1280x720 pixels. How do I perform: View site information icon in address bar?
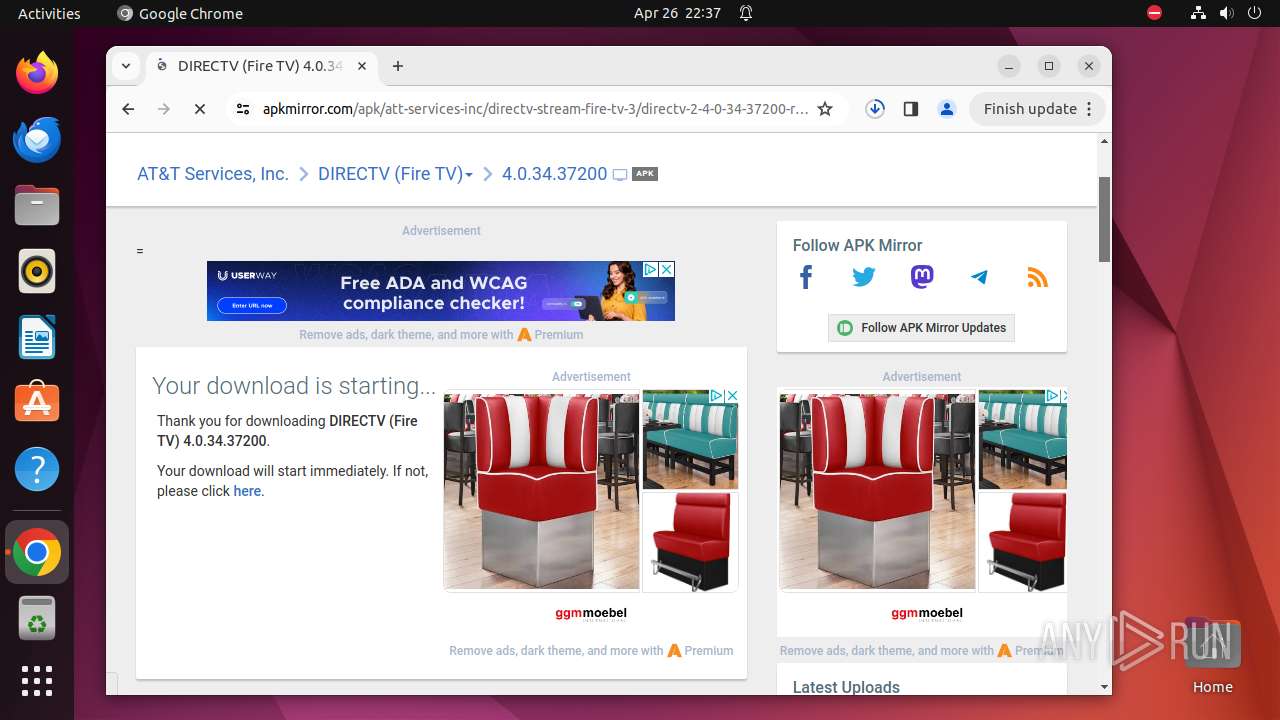tap(243, 109)
